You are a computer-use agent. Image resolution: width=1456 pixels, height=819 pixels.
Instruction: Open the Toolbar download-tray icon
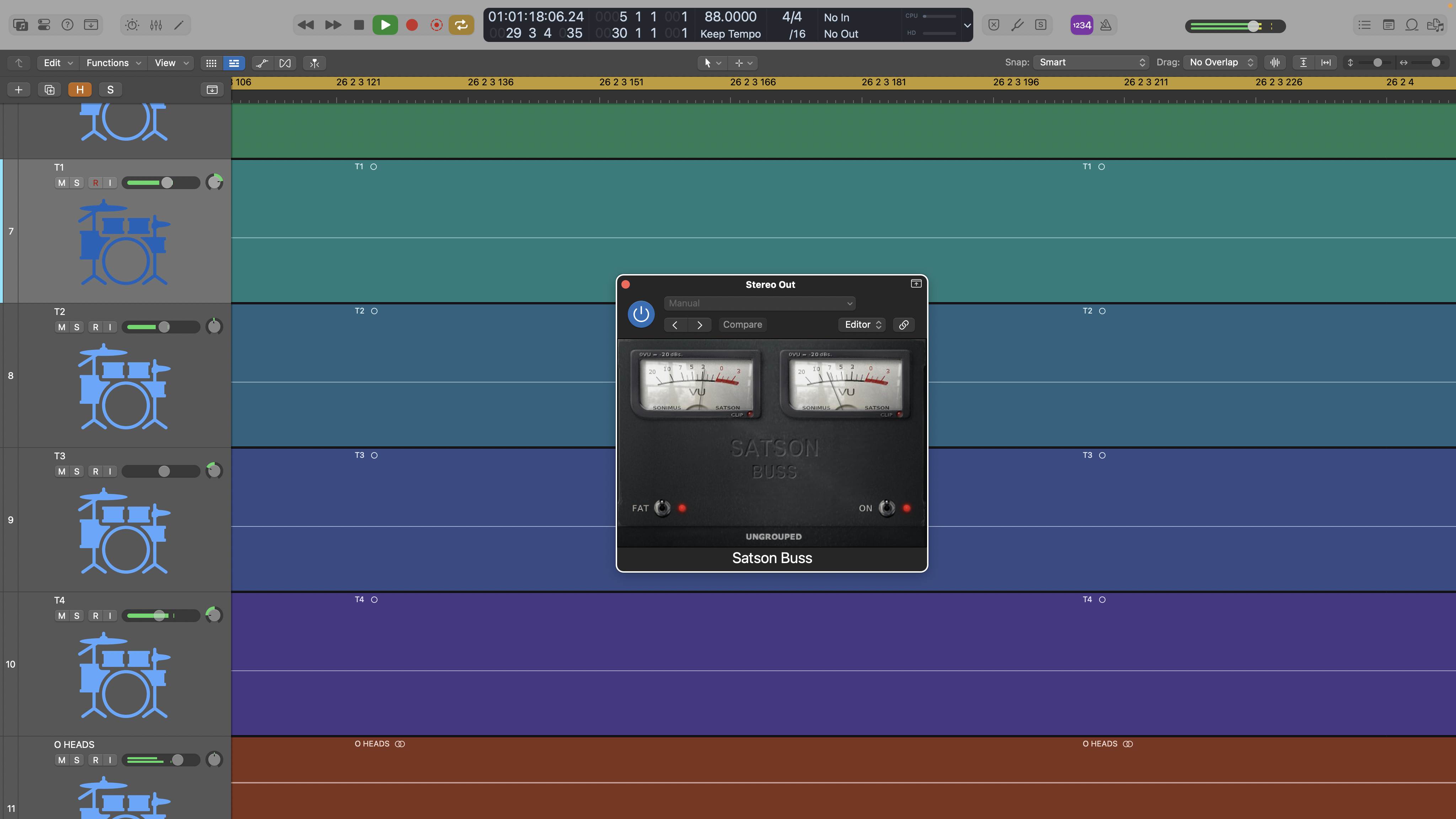point(91,25)
